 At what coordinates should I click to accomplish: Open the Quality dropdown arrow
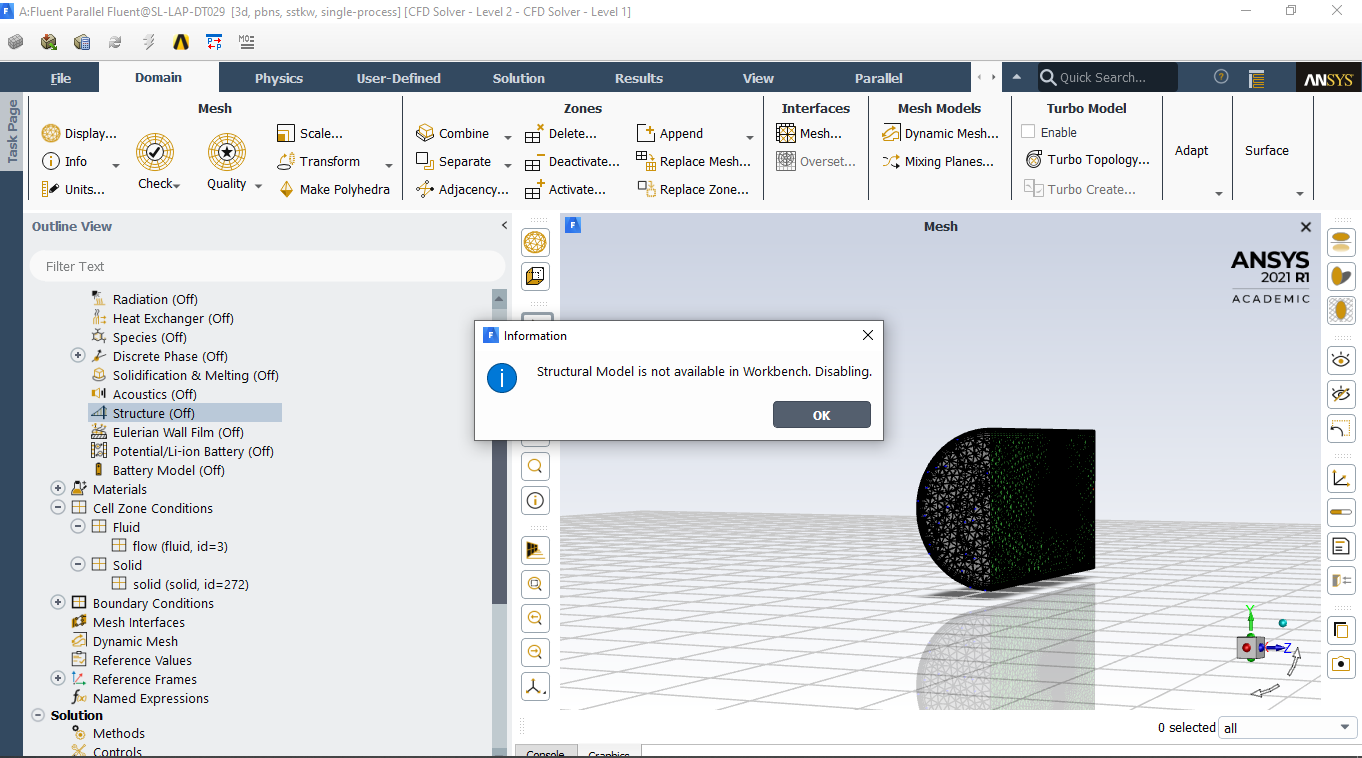[x=258, y=186]
